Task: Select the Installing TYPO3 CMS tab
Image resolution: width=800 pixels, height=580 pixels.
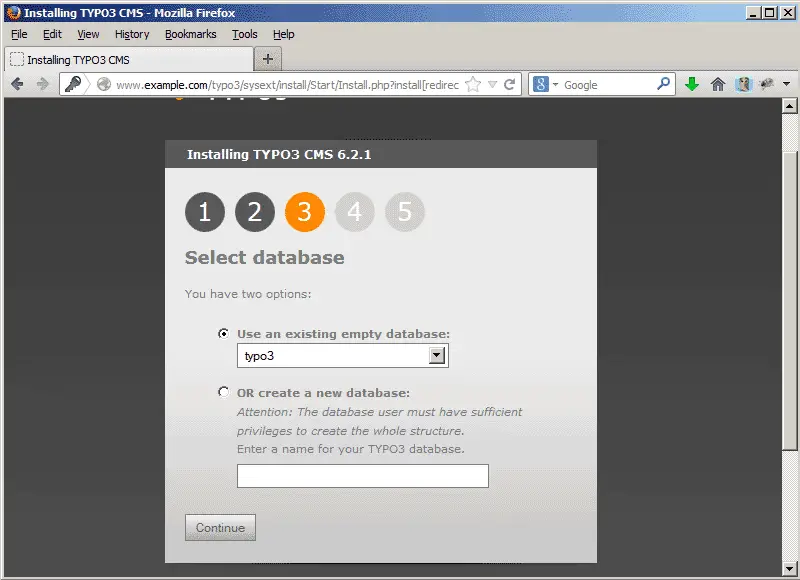Action: [x=129, y=60]
